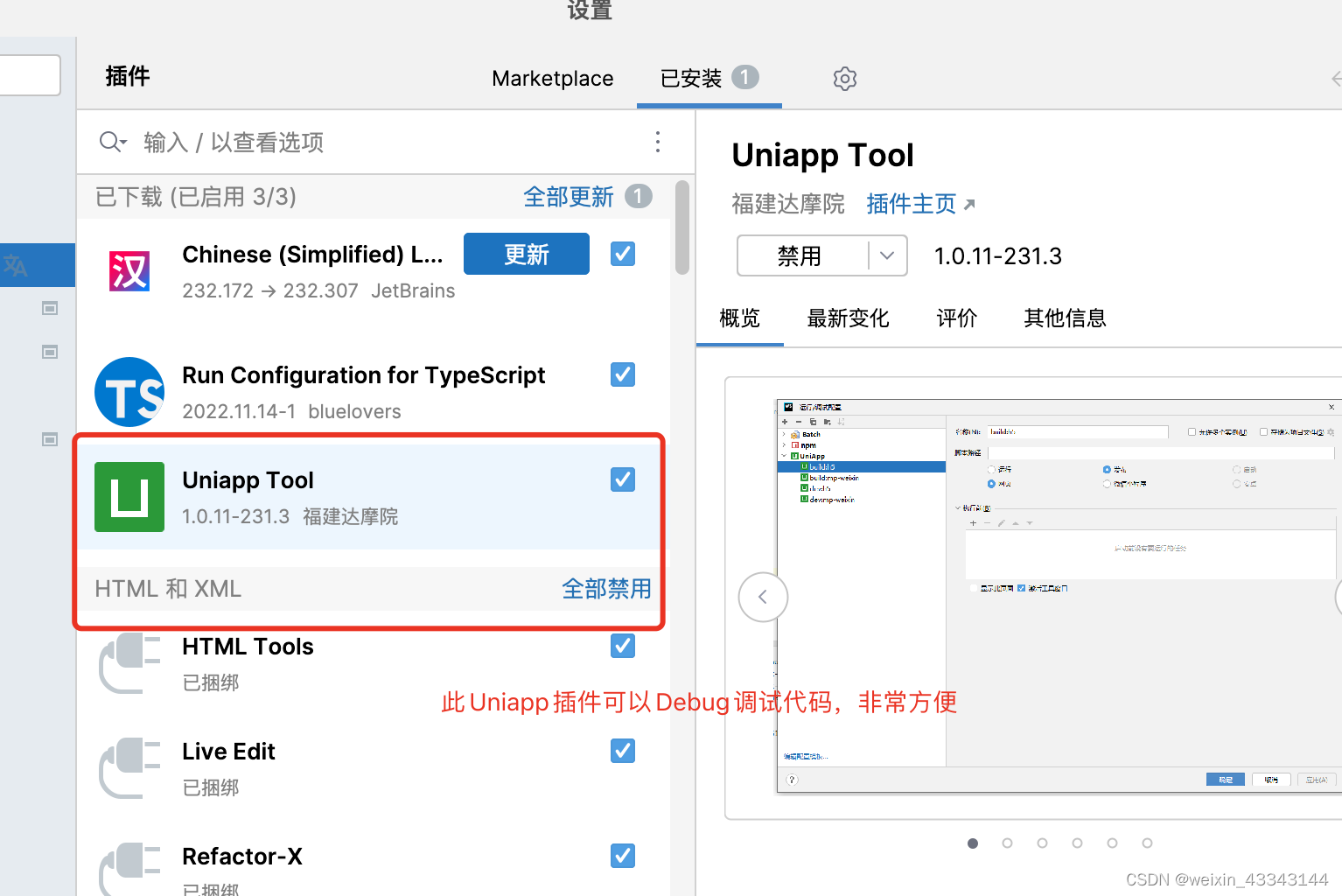
Task: Click the installed tab count badge
Action: click(x=745, y=77)
